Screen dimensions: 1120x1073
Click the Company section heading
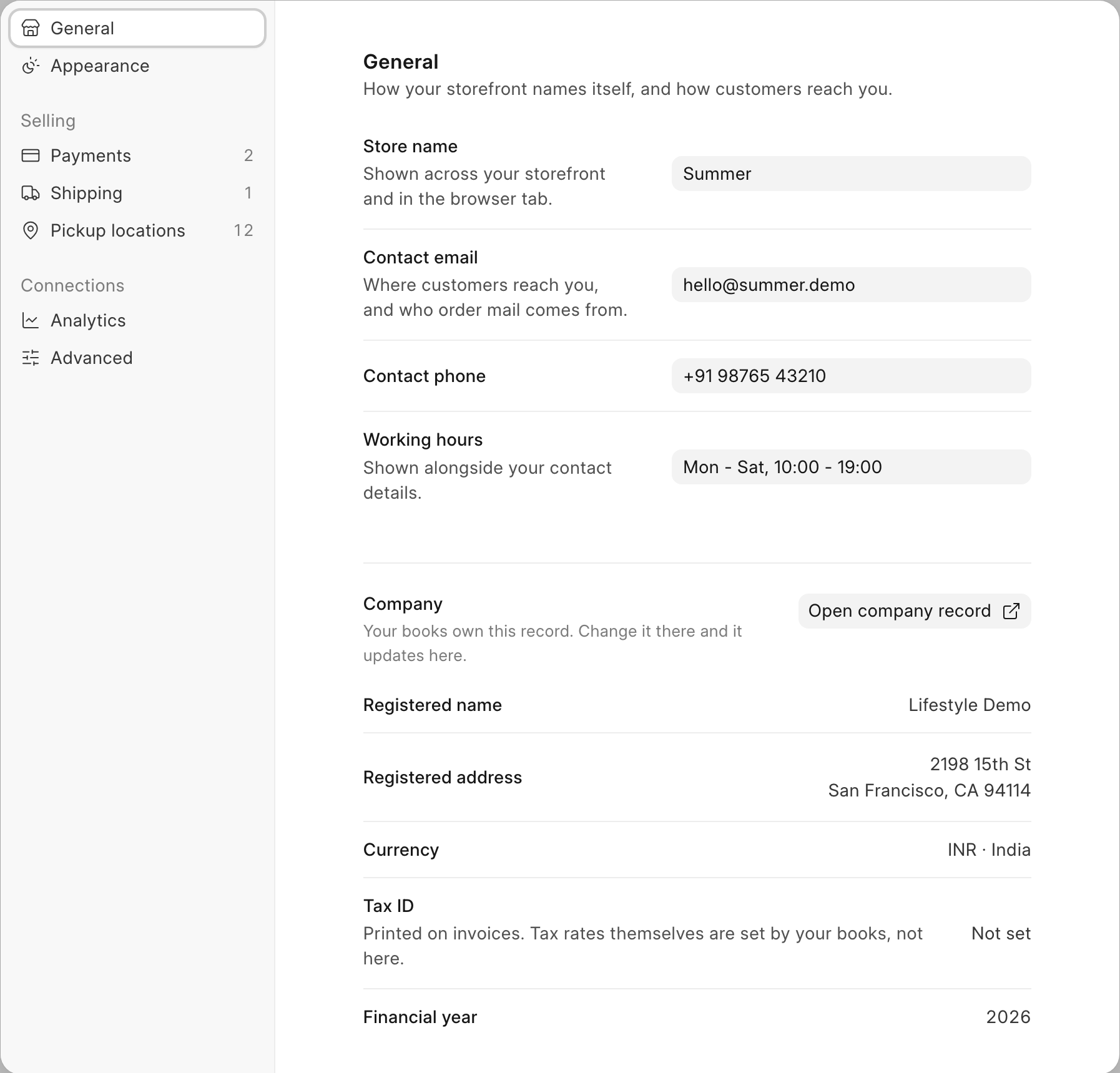(x=403, y=604)
